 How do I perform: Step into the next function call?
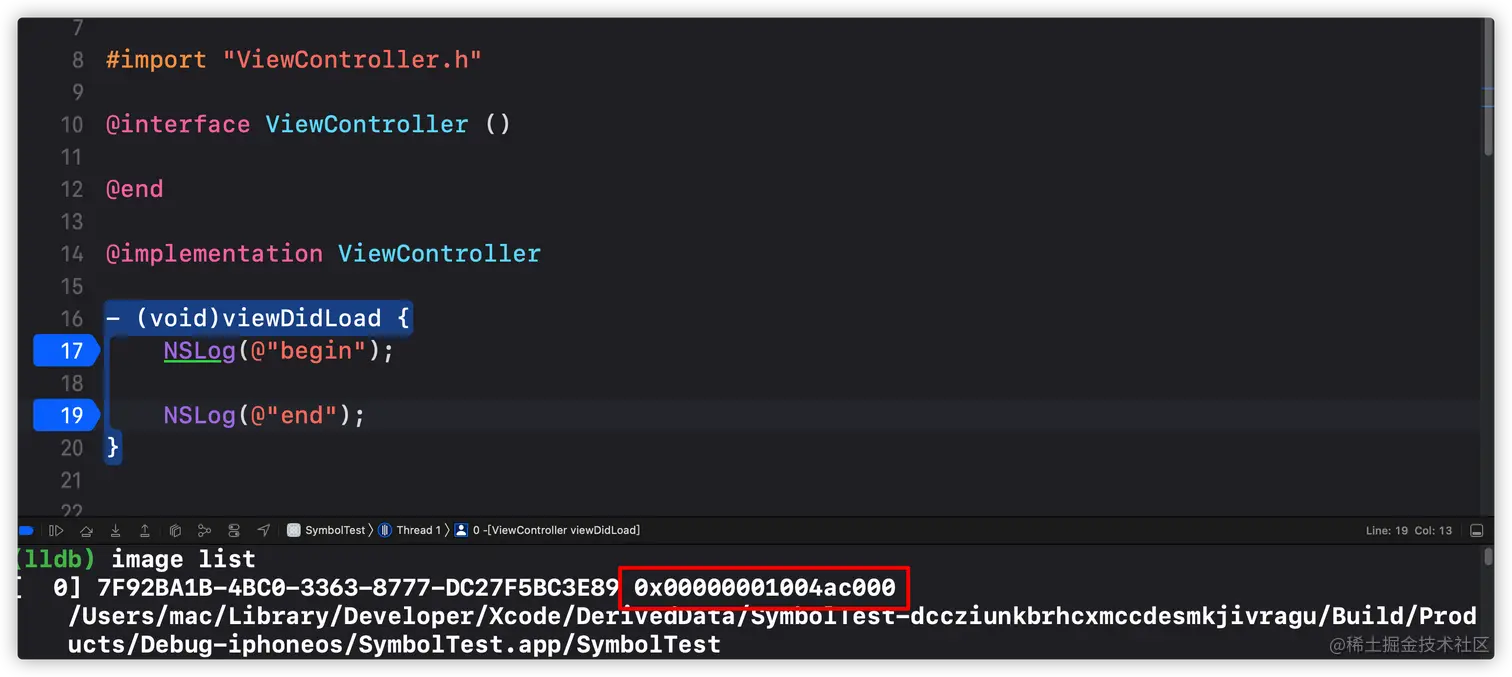[116, 530]
